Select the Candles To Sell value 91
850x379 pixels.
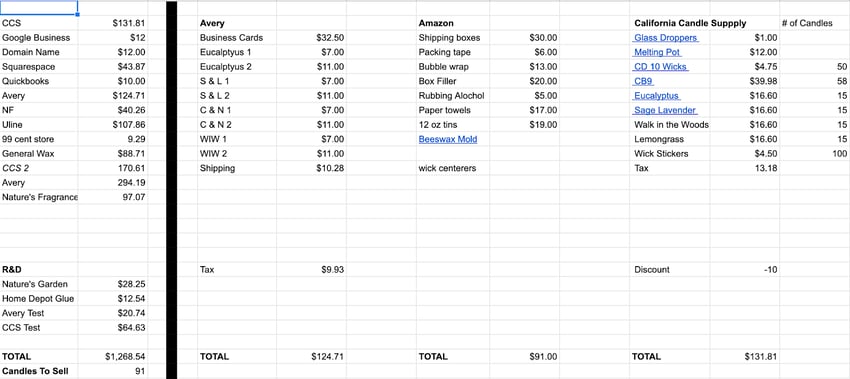click(113, 371)
